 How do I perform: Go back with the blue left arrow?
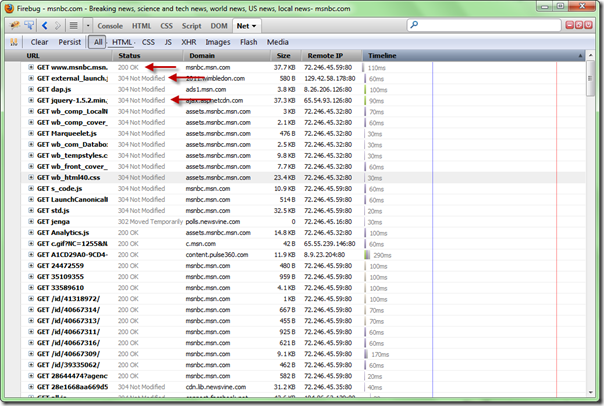point(45,25)
